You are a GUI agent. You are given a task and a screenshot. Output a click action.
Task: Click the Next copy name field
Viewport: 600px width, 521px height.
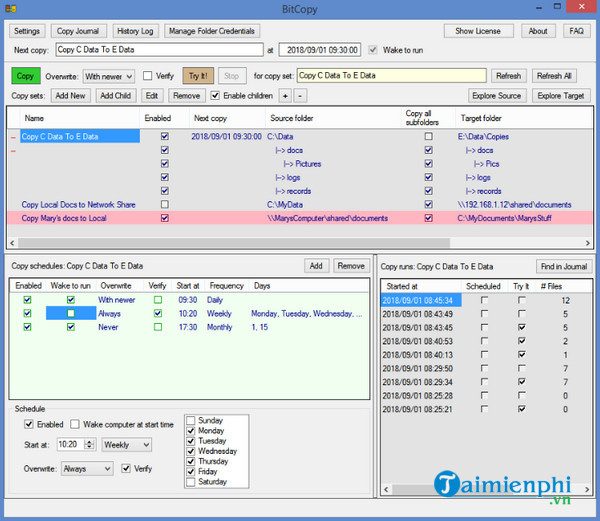(158, 49)
